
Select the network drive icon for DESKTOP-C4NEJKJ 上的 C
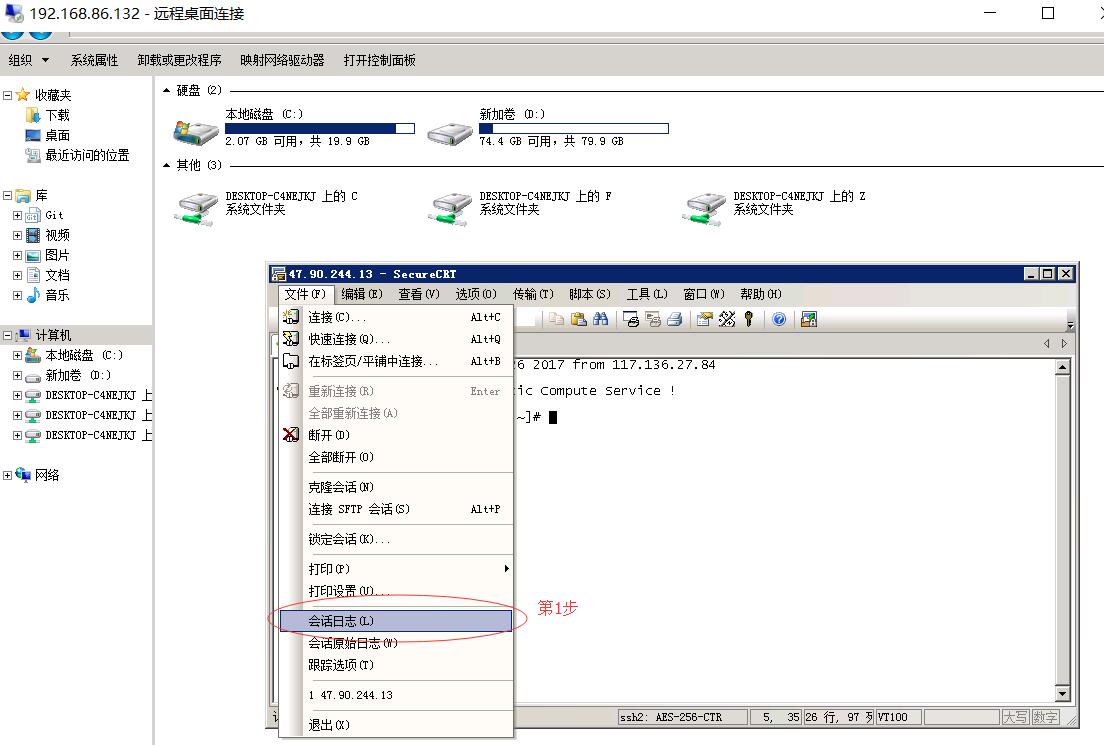tap(196, 209)
